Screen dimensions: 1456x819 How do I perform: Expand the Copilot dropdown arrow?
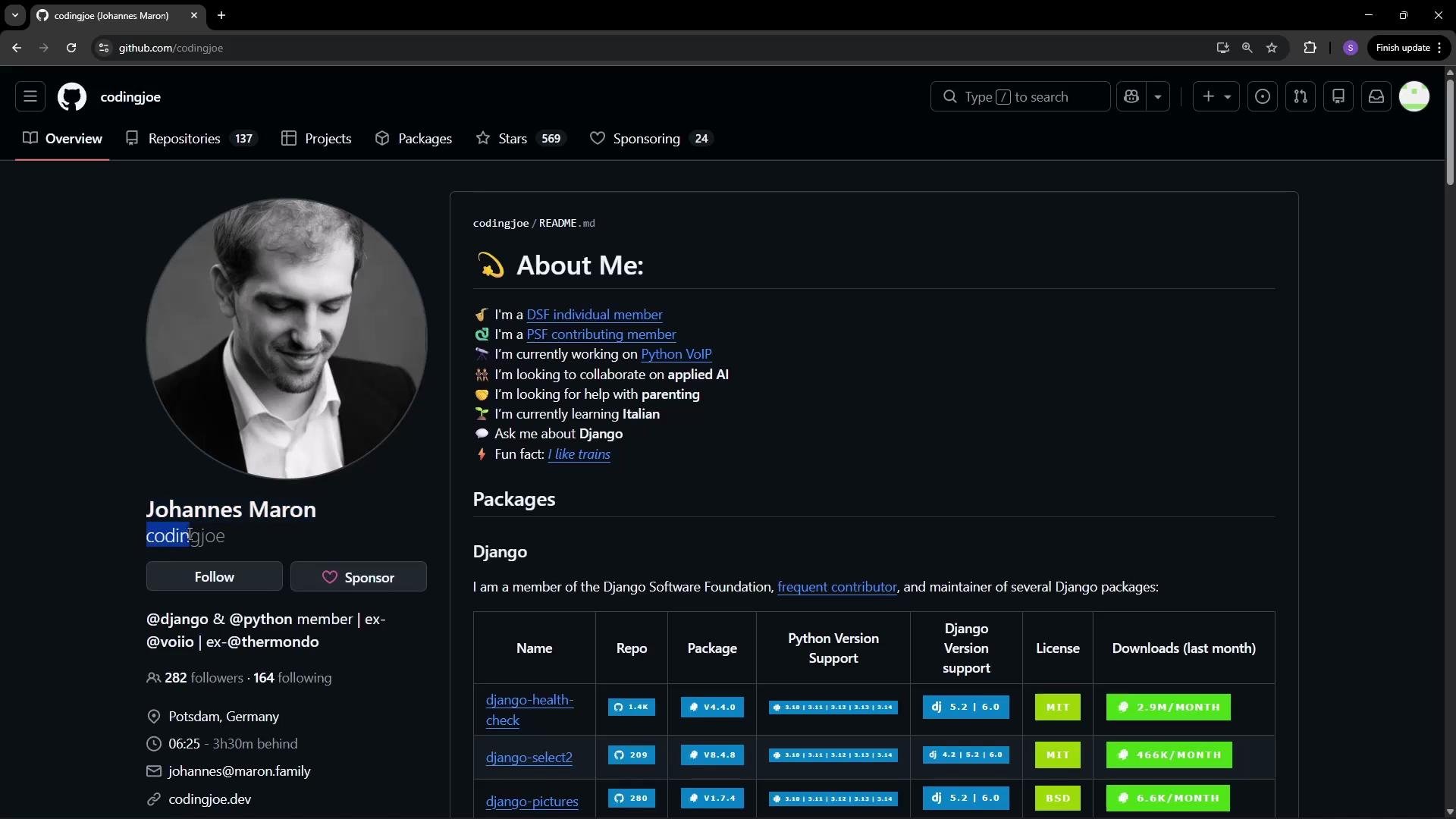(x=1158, y=97)
